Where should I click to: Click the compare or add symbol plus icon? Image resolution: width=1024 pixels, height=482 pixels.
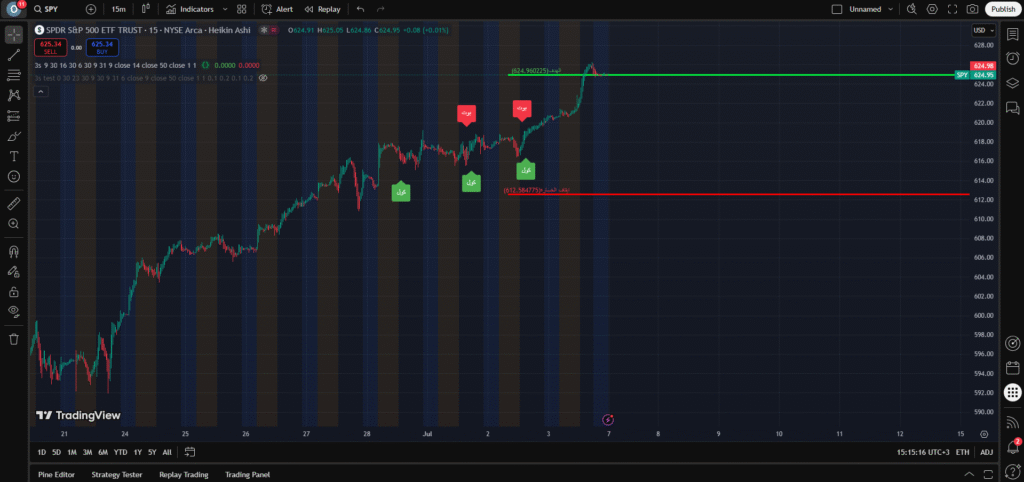tap(91, 9)
